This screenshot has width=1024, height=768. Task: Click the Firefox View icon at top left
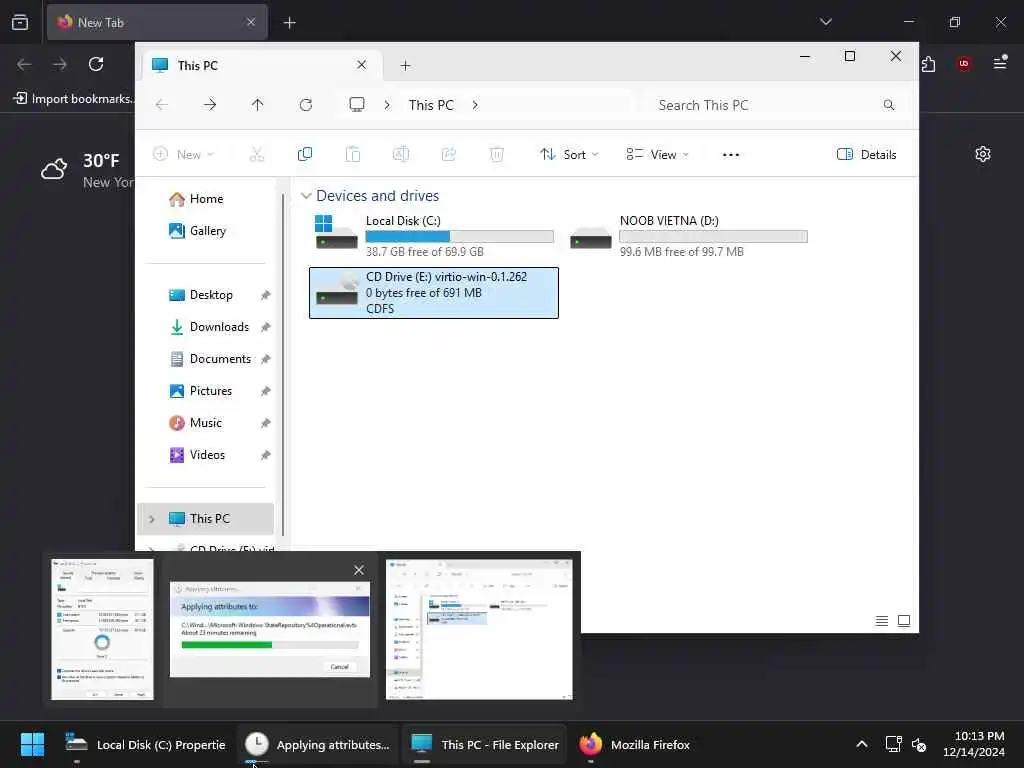click(x=20, y=22)
